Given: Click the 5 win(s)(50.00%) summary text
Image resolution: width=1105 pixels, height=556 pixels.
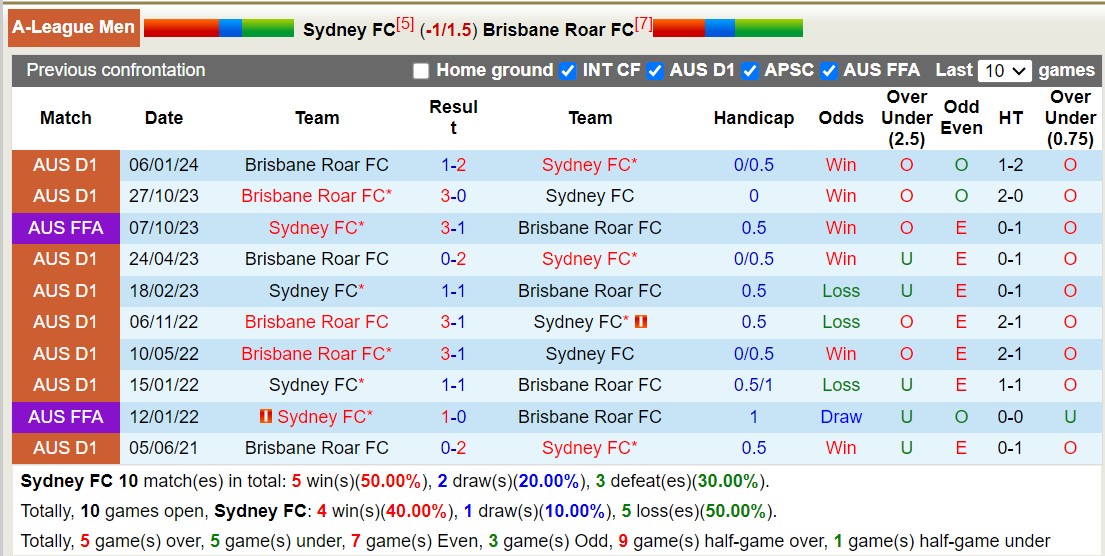Looking at the screenshot, I should click(x=359, y=482).
